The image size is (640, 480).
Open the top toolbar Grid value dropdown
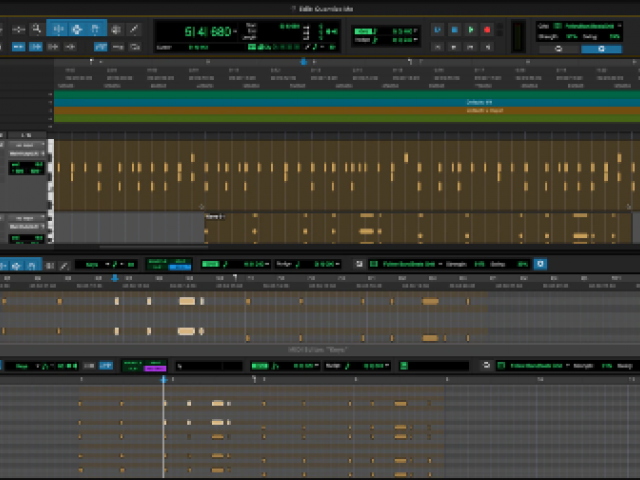click(416, 31)
